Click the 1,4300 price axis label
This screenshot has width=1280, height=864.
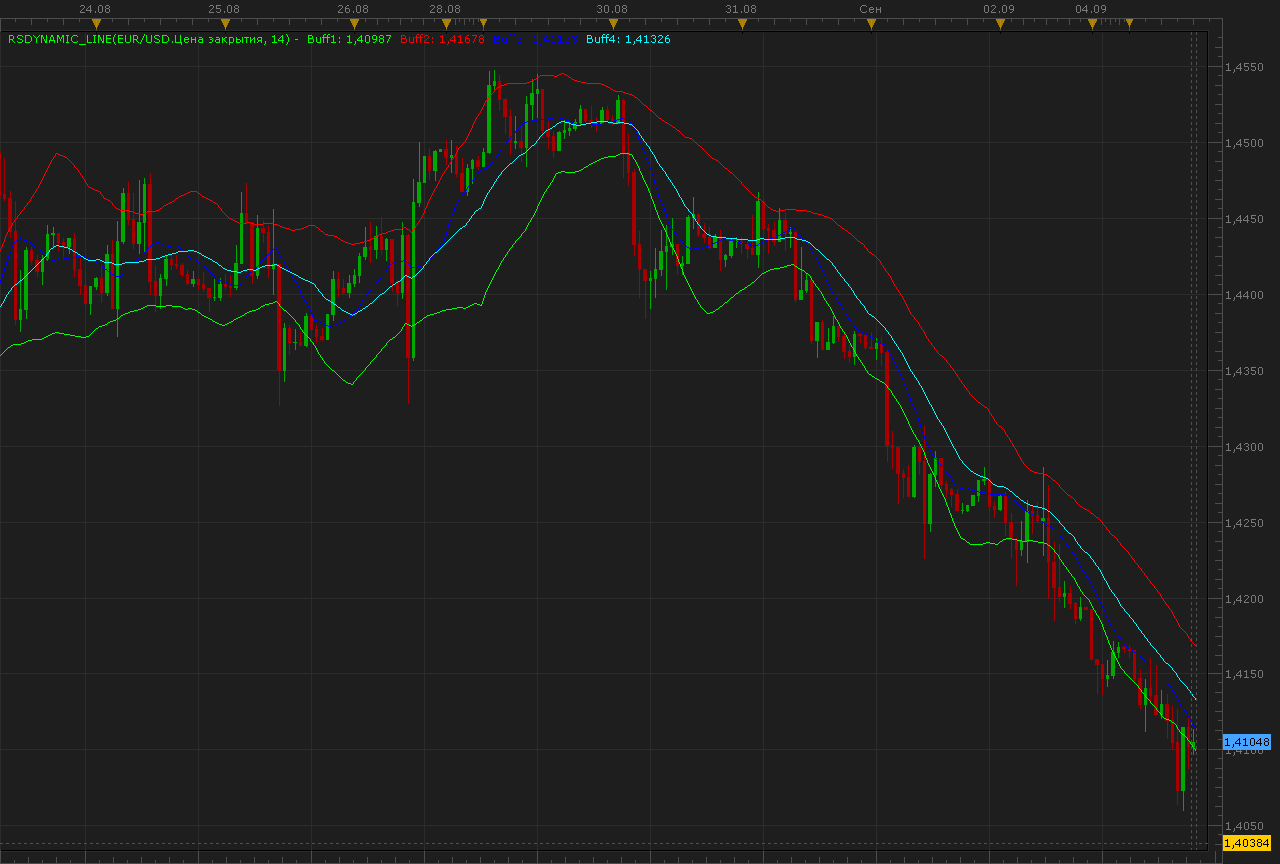coord(1244,447)
